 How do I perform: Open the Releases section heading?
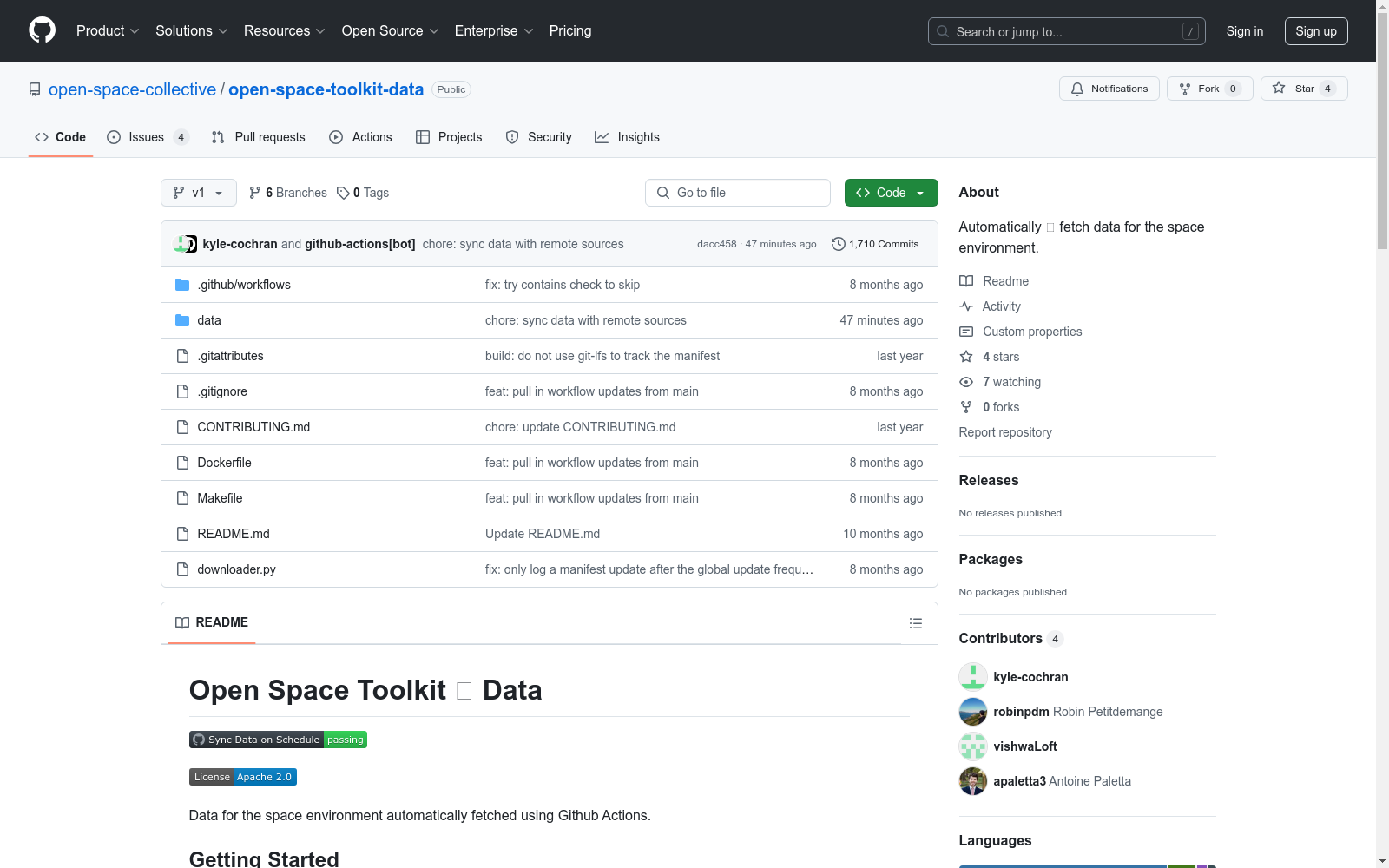tap(989, 480)
